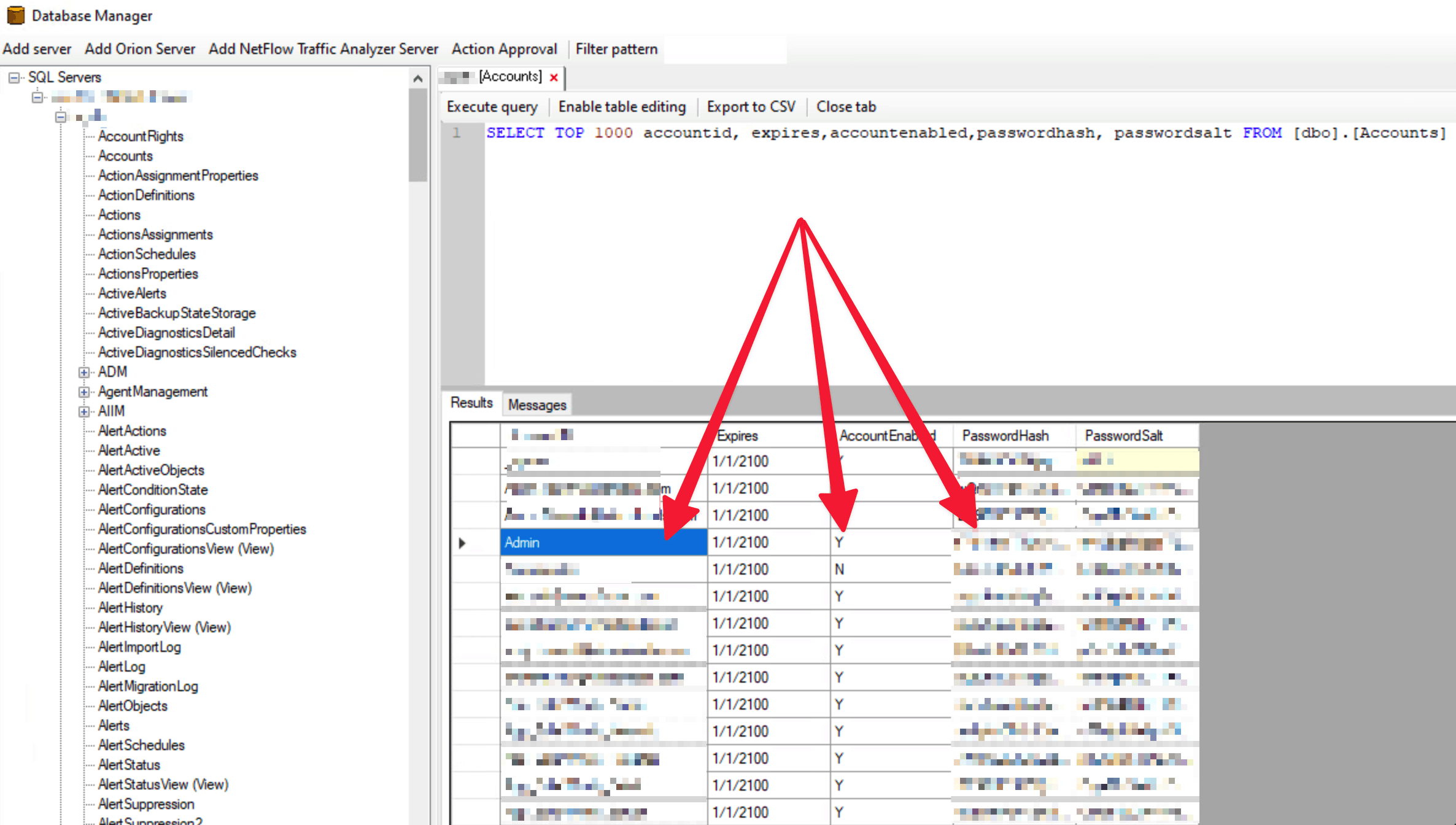Collapse the SQL Servers root node

click(x=14, y=77)
